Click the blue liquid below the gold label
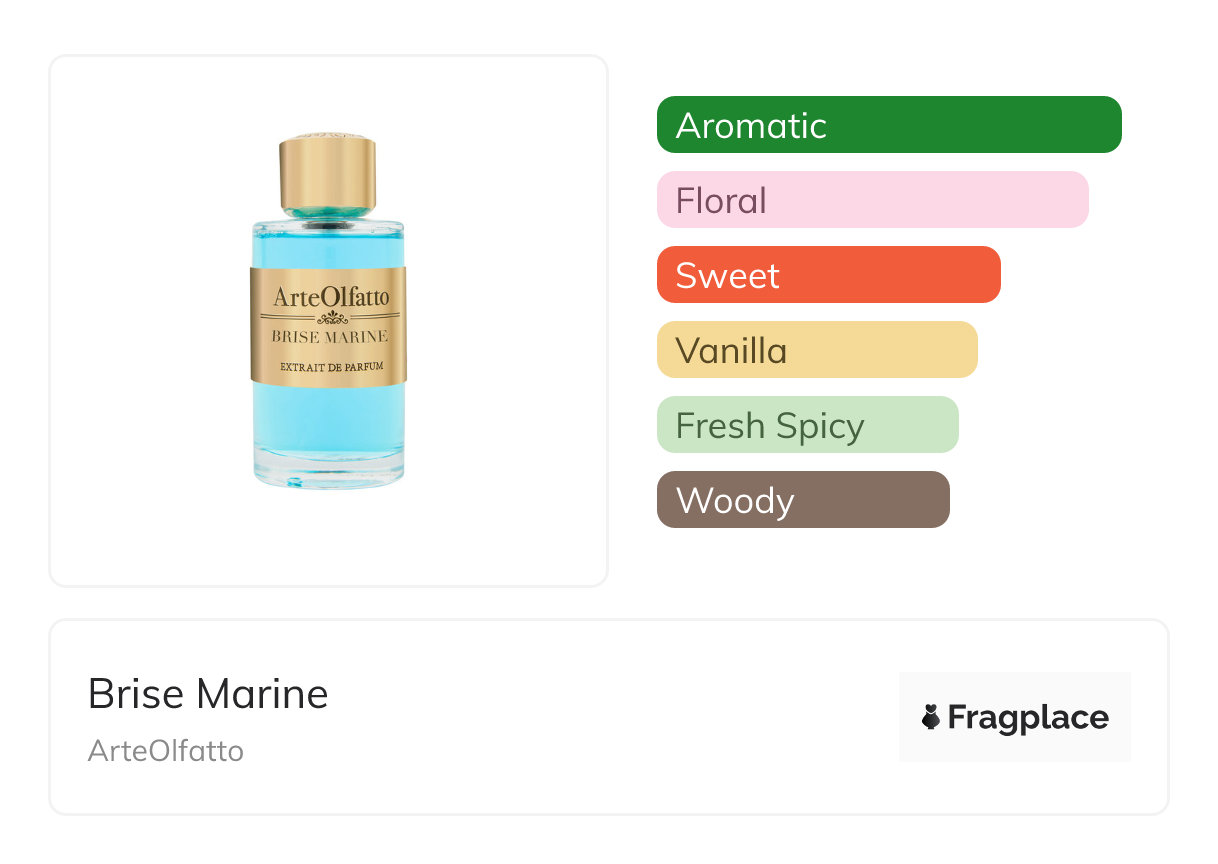This screenshot has width=1218, height=864. click(x=328, y=415)
